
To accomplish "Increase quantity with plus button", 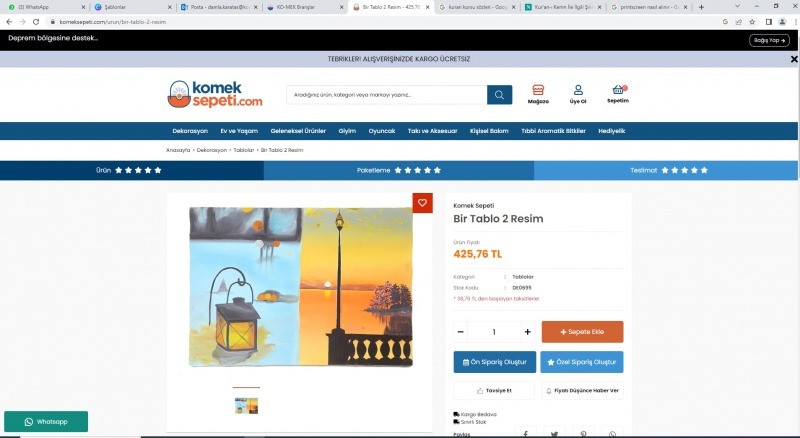I will (528, 332).
